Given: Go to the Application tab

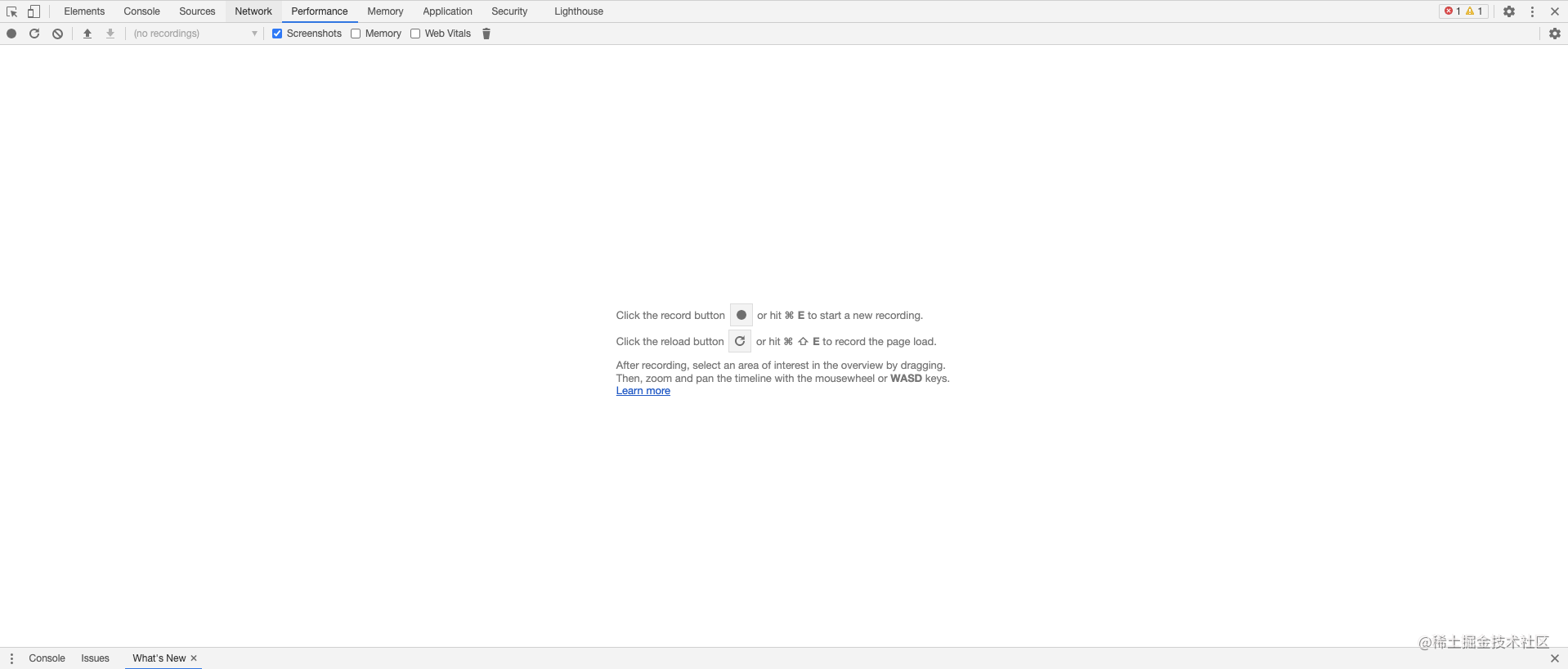Looking at the screenshot, I should (x=447, y=11).
